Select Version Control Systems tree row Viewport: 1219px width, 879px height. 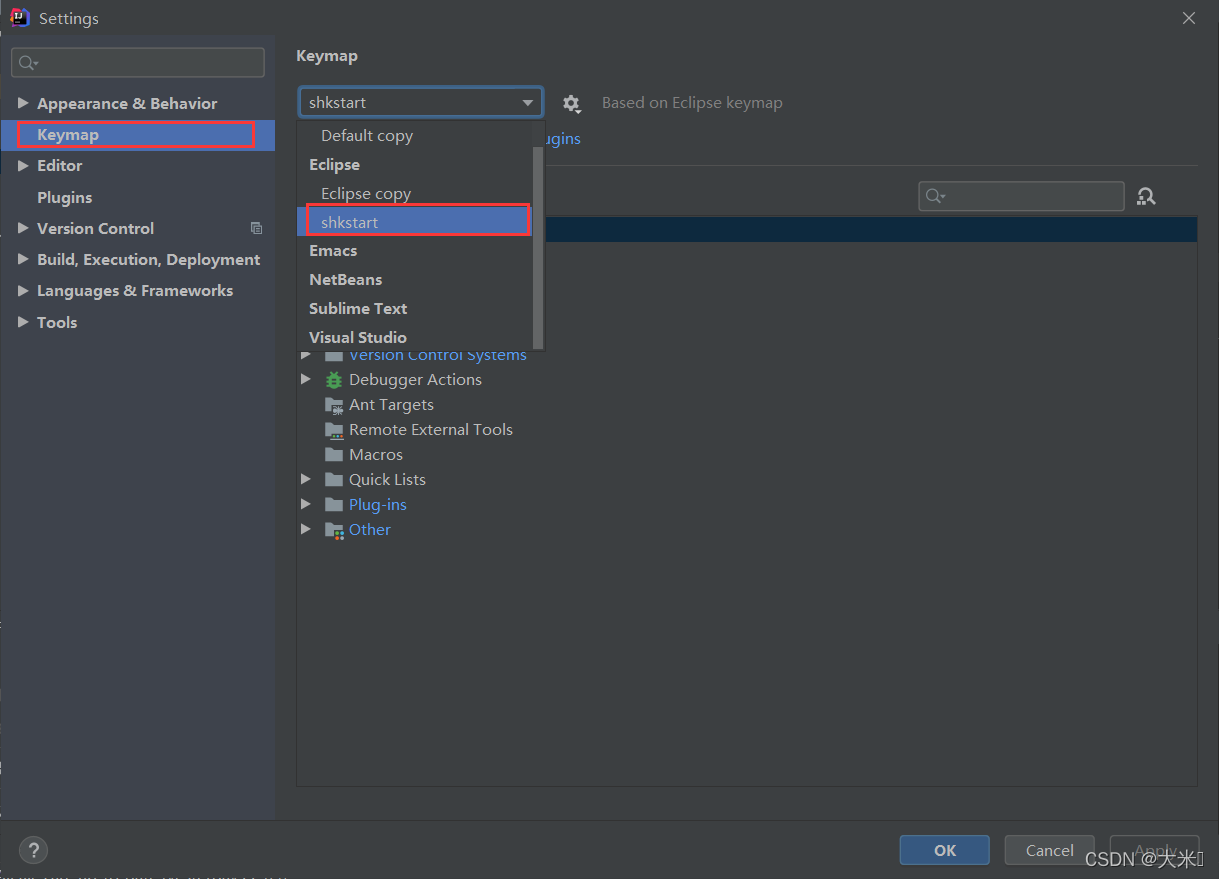pyautogui.click(x=747, y=355)
